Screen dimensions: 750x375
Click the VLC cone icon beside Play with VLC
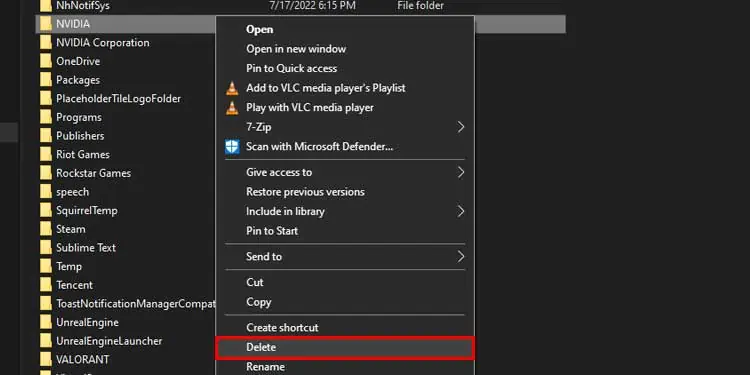(x=232, y=108)
